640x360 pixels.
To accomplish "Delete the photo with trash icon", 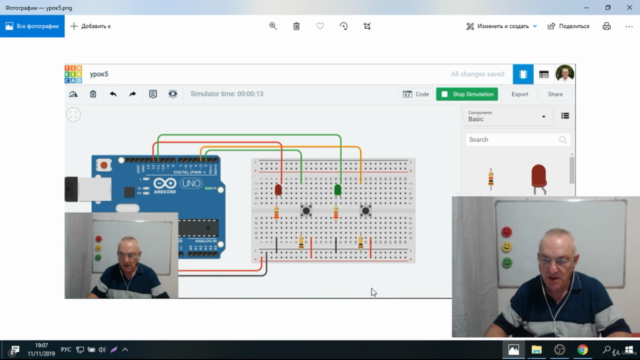I will (x=296, y=26).
